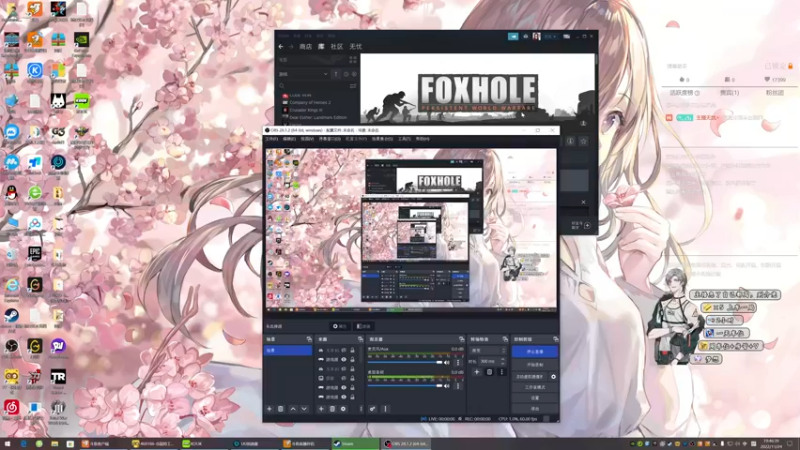Viewport: 800px width, 450px height.
Task: Open Steam notifications bell
Action: point(526,36)
